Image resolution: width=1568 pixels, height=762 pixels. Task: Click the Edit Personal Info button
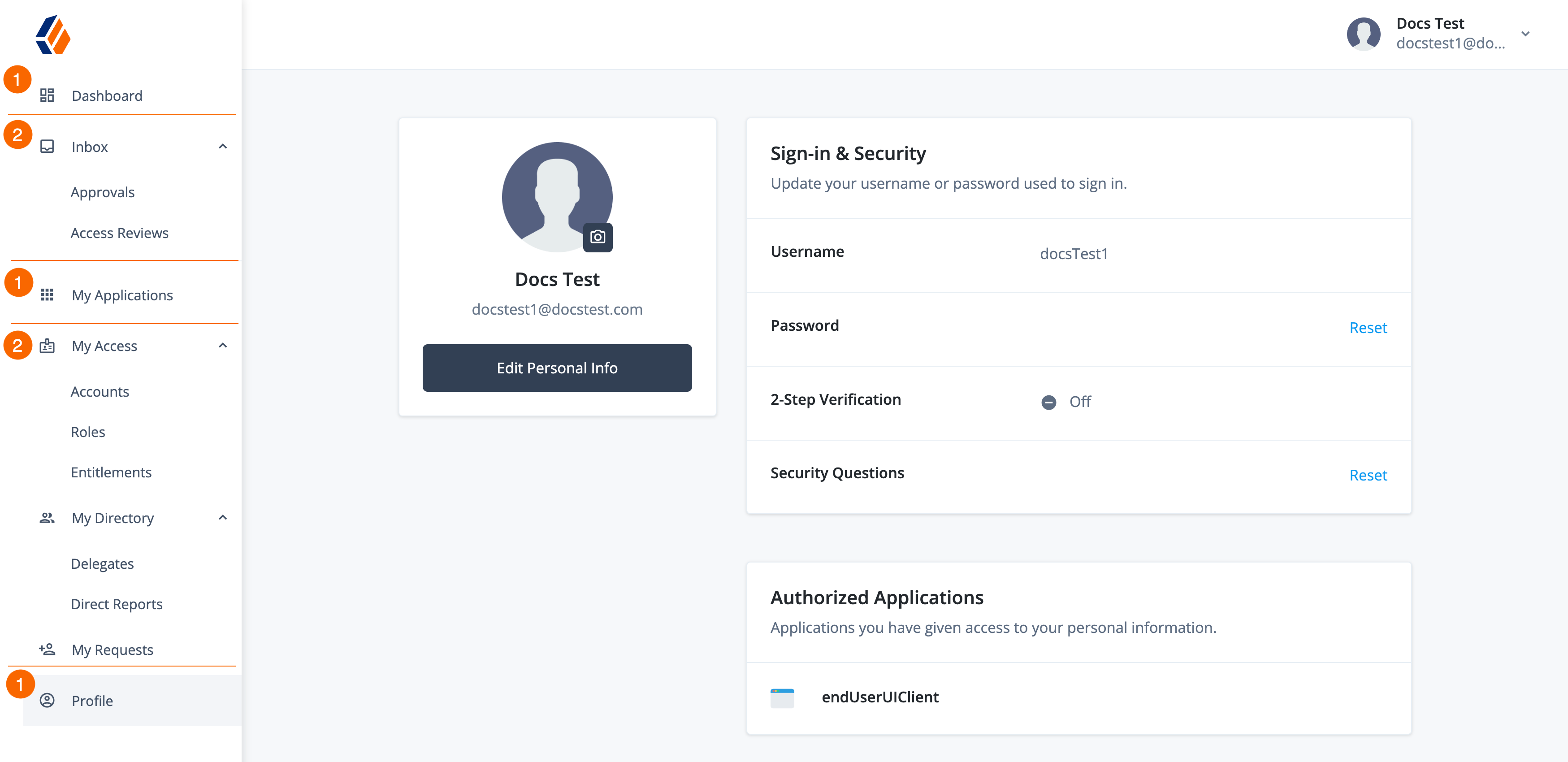click(557, 367)
